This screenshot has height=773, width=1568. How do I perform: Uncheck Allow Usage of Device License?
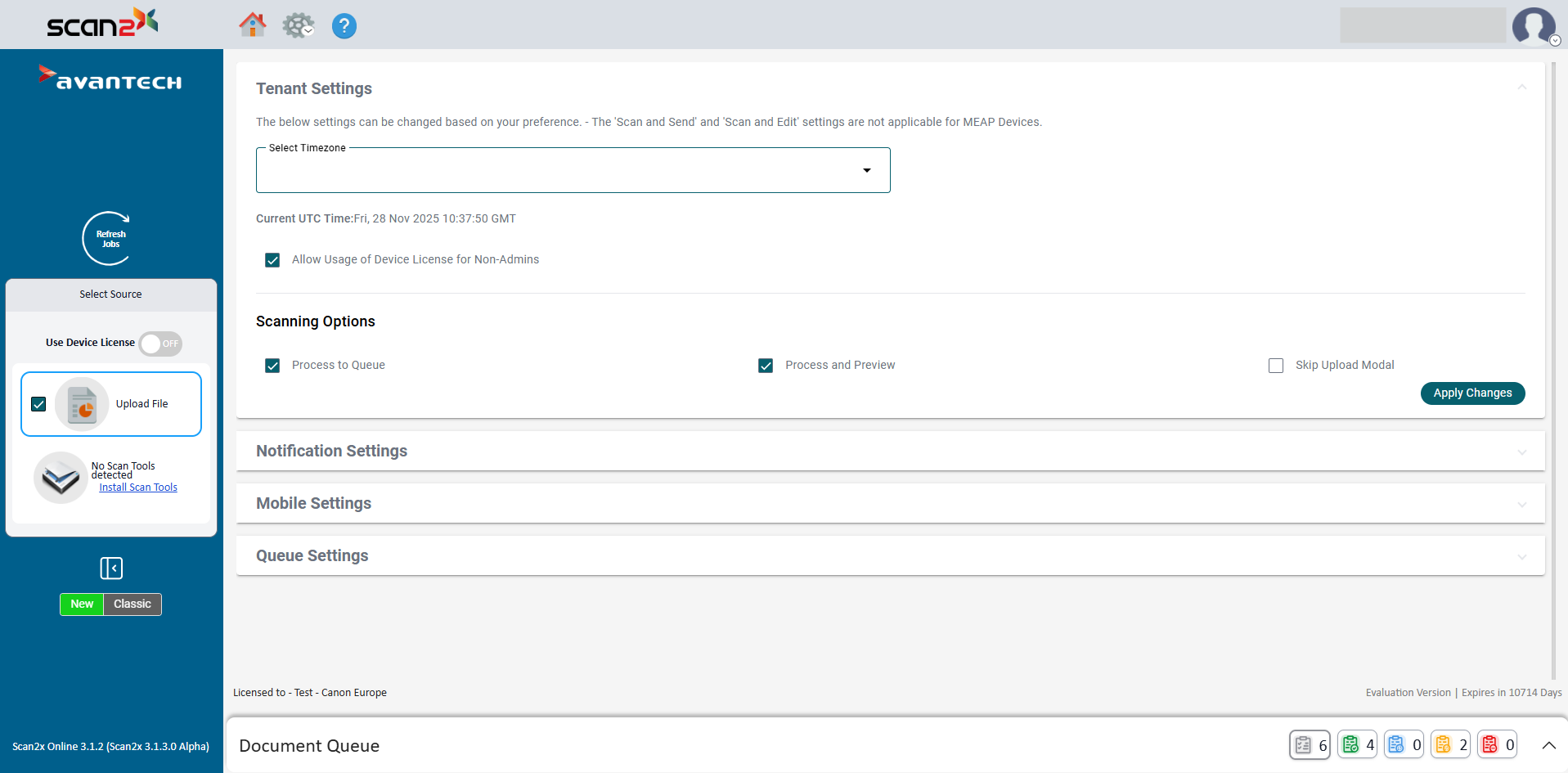pyautogui.click(x=272, y=260)
